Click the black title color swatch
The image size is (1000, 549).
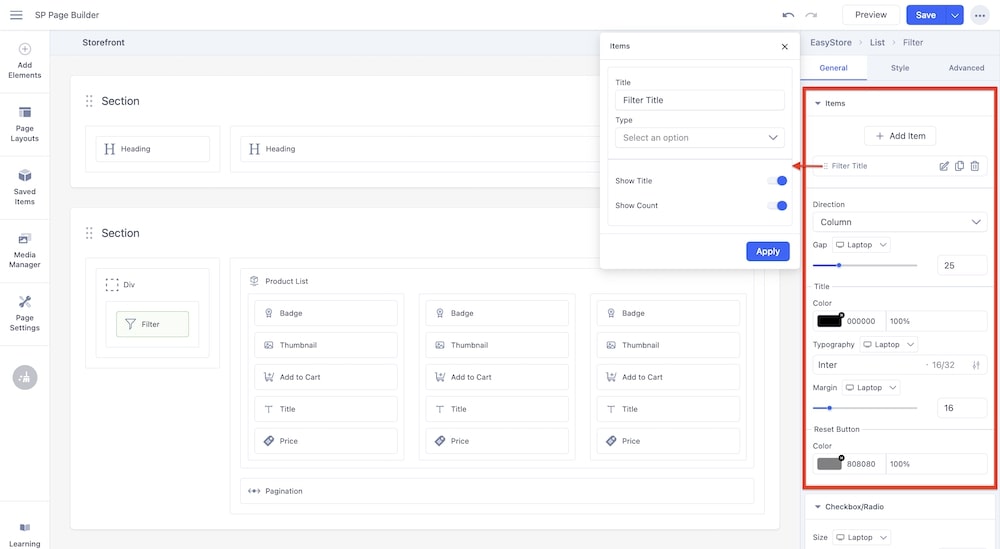830,321
